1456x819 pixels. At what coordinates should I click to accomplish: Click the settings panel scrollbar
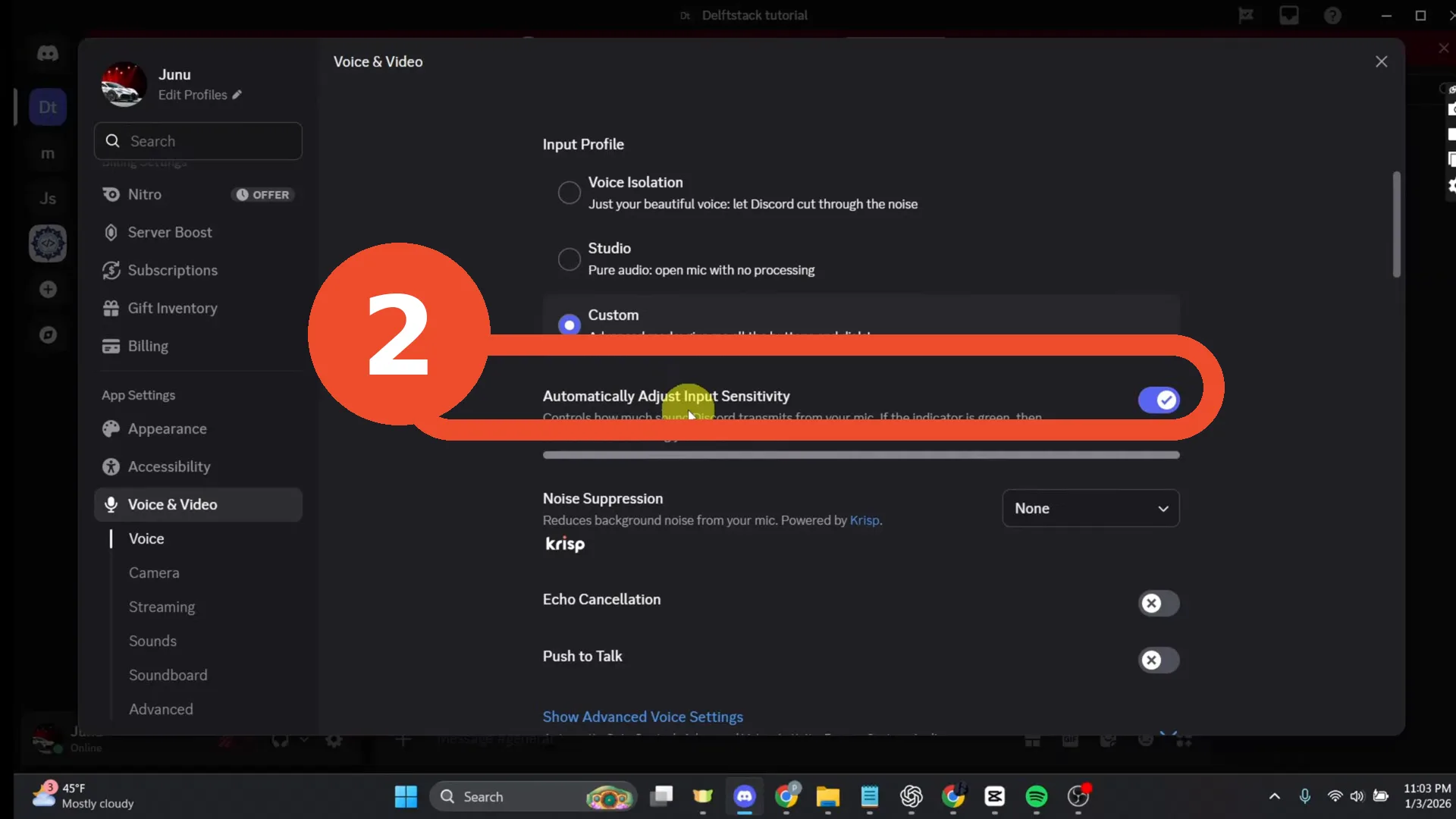(x=1396, y=224)
